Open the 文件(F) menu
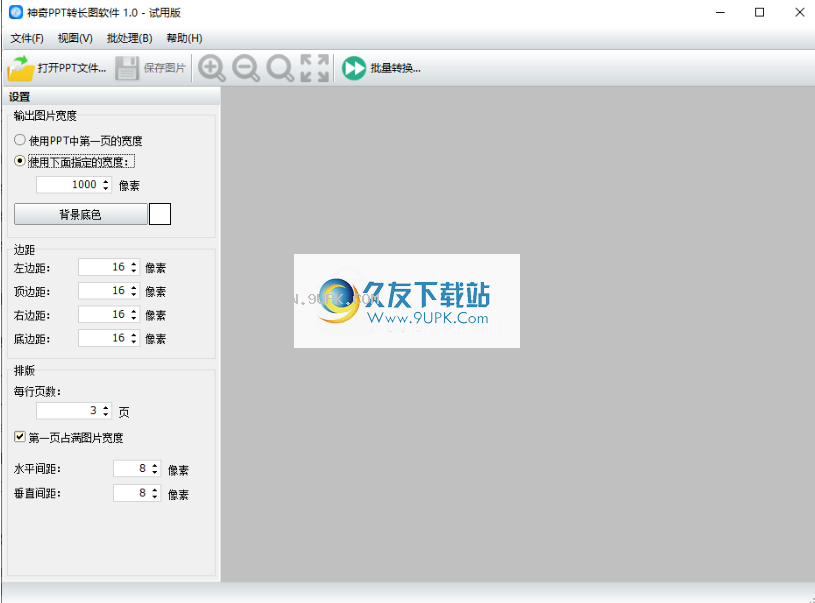This screenshot has height=603, width=815. [x=27, y=38]
